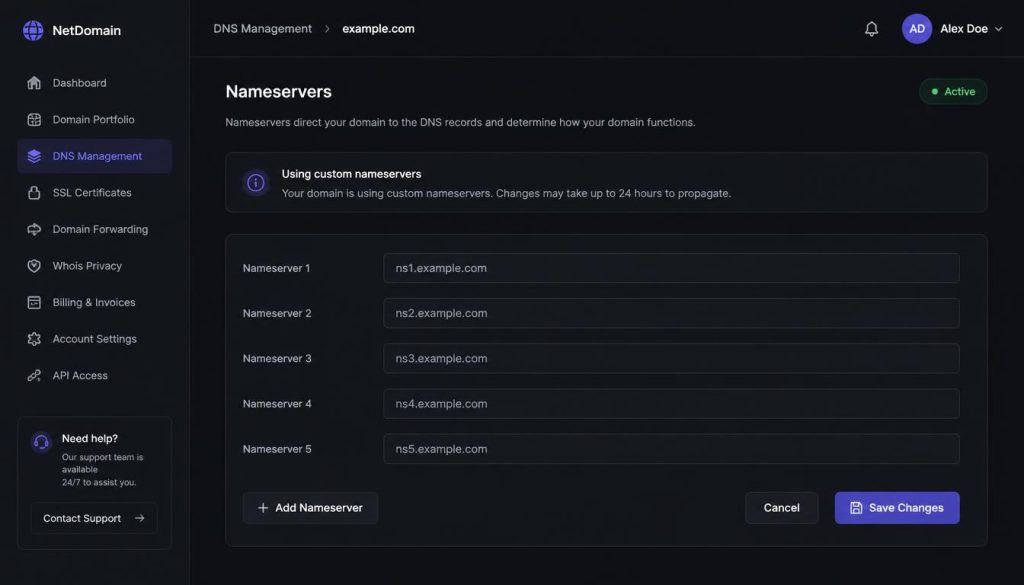Click the Nameservers page heading
The height and width of the screenshot is (585, 1024).
pos(279,91)
